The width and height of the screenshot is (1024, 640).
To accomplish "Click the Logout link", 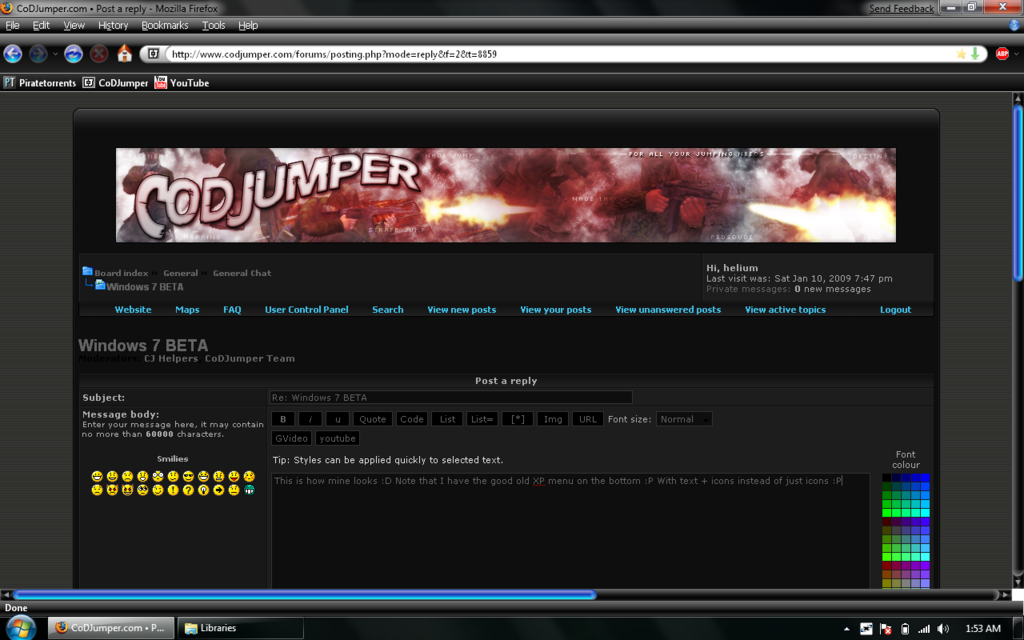I will (895, 310).
